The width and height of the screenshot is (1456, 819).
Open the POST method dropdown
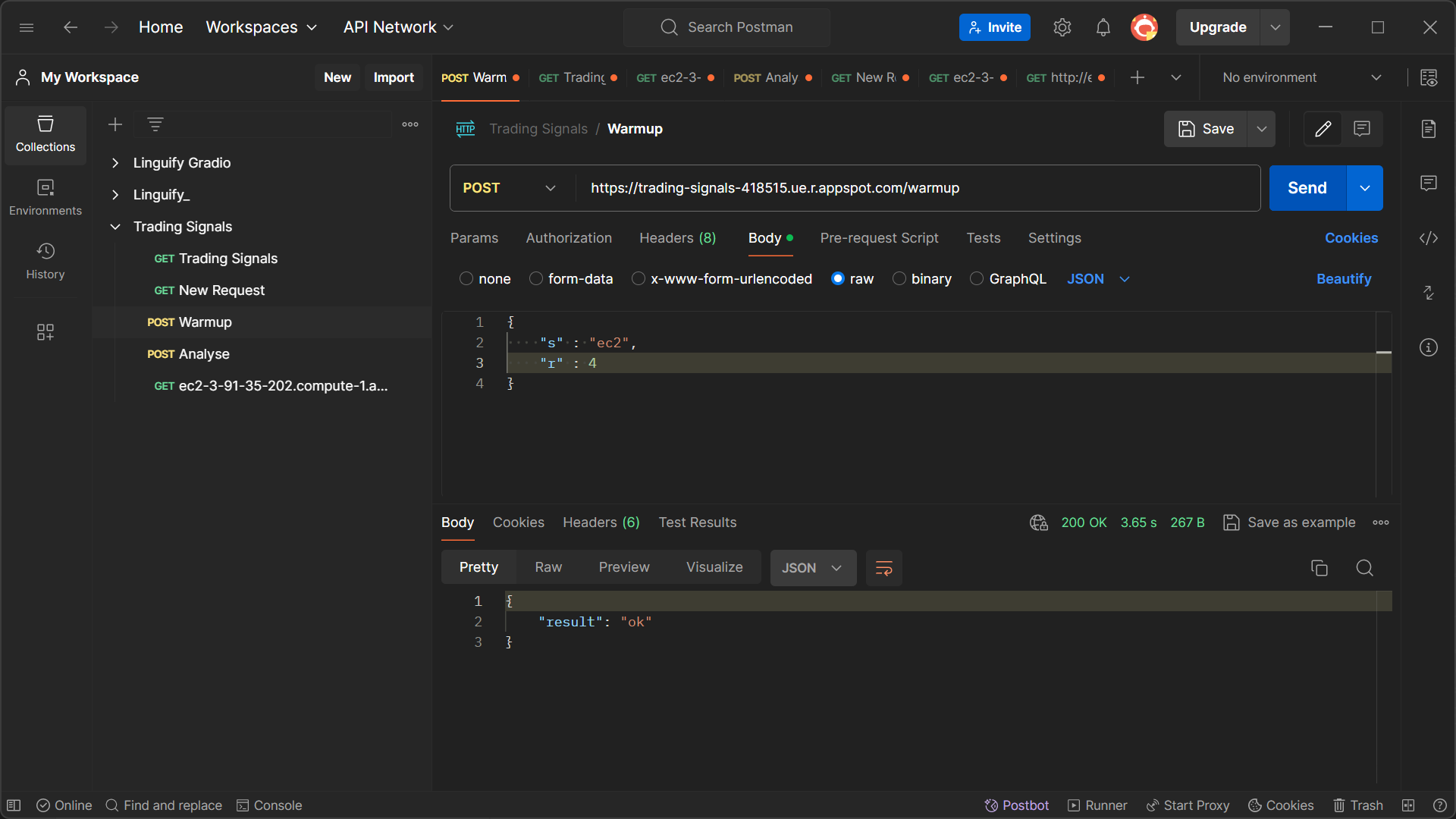click(x=510, y=188)
